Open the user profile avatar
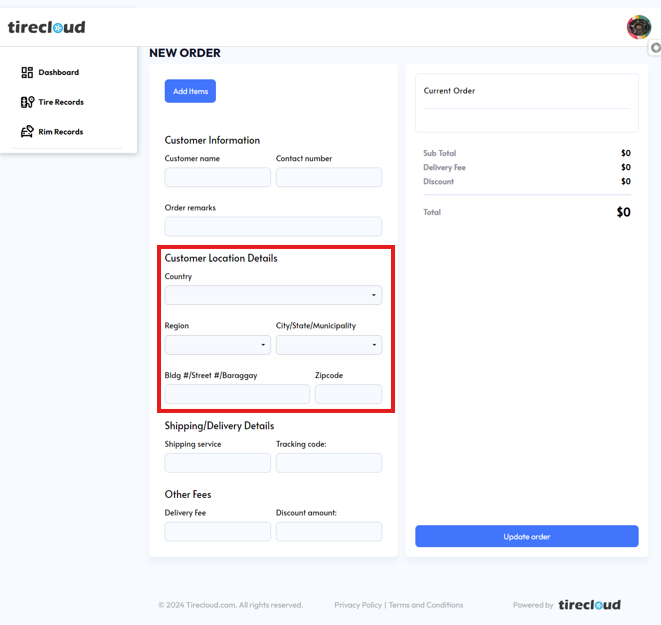Screen dimensions: 661x625 coord(638,27)
